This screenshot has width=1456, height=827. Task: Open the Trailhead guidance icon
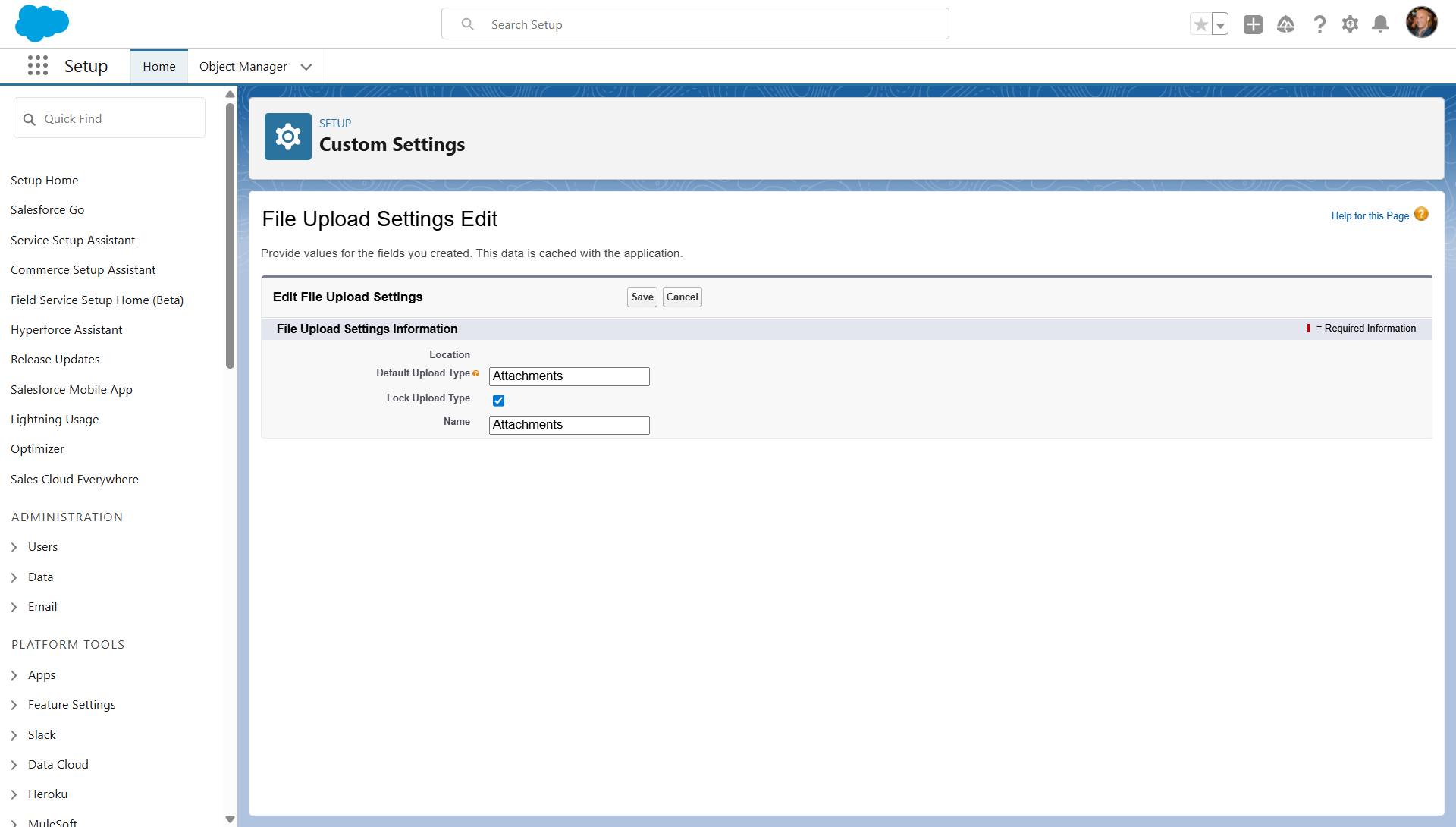pyautogui.click(x=1285, y=24)
